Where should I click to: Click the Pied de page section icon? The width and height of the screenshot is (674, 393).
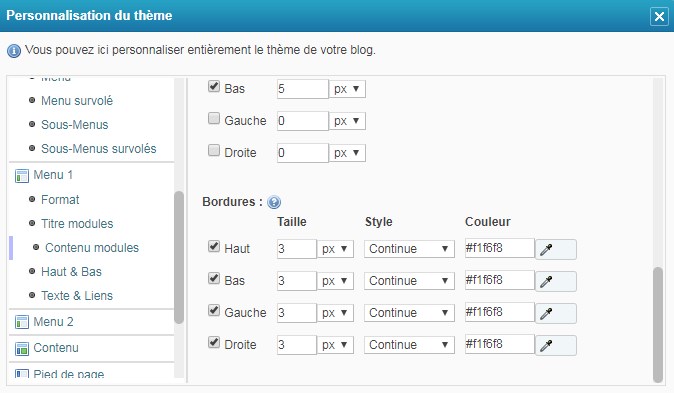tap(21, 373)
